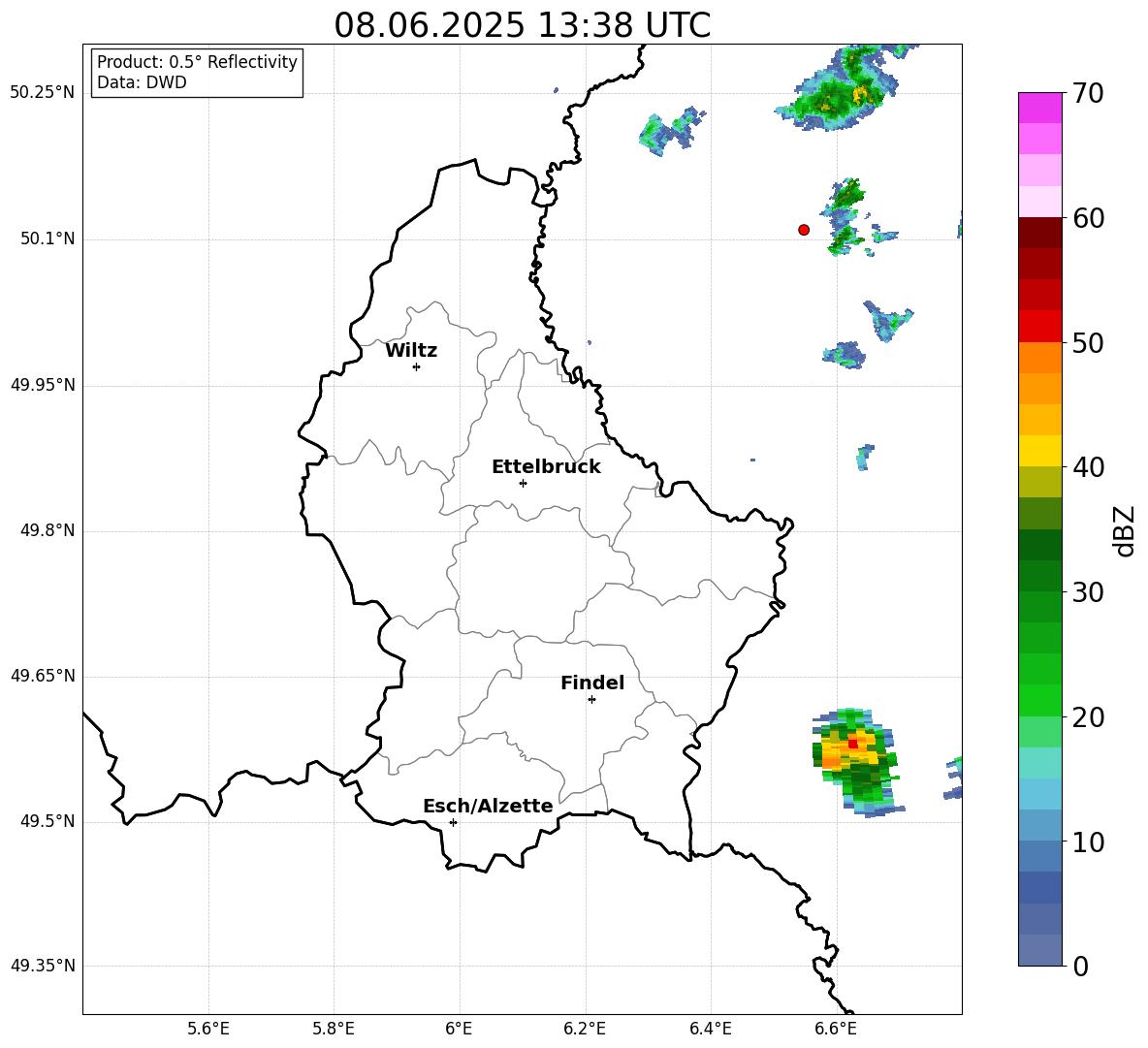Click the 50.25°N latitude label
The image size is (1148, 1048).
[x=43, y=93]
